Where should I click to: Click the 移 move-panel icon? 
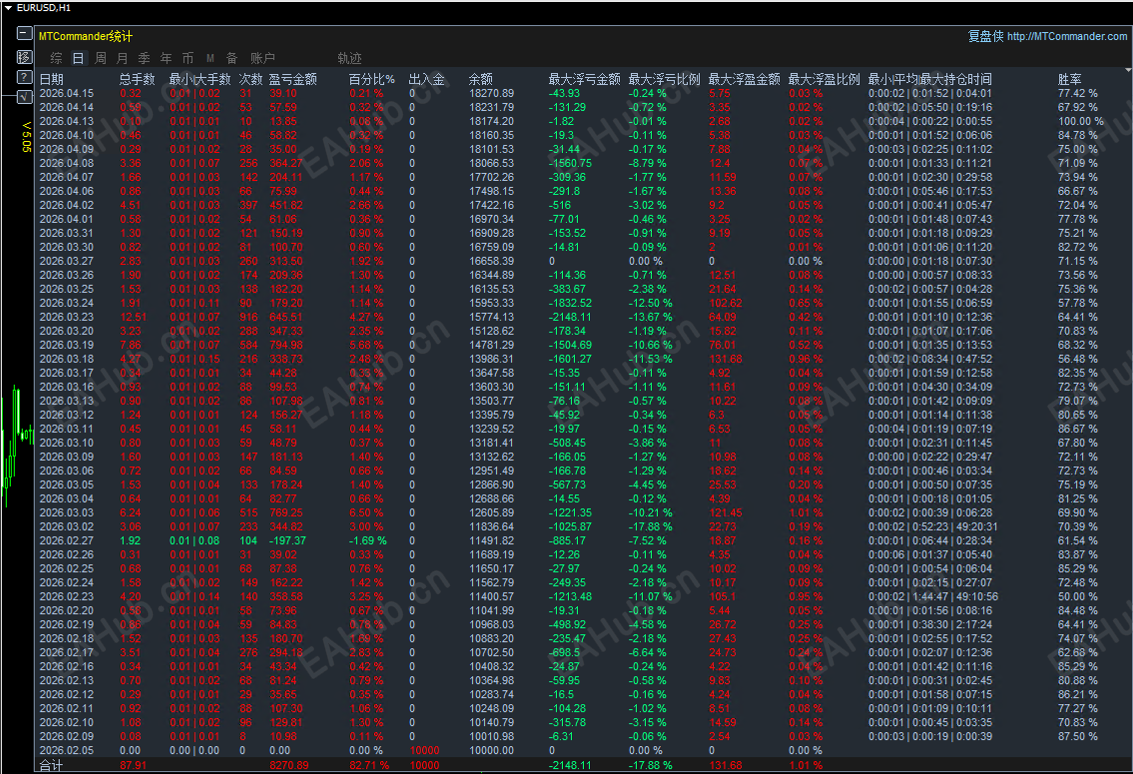tap(24, 56)
